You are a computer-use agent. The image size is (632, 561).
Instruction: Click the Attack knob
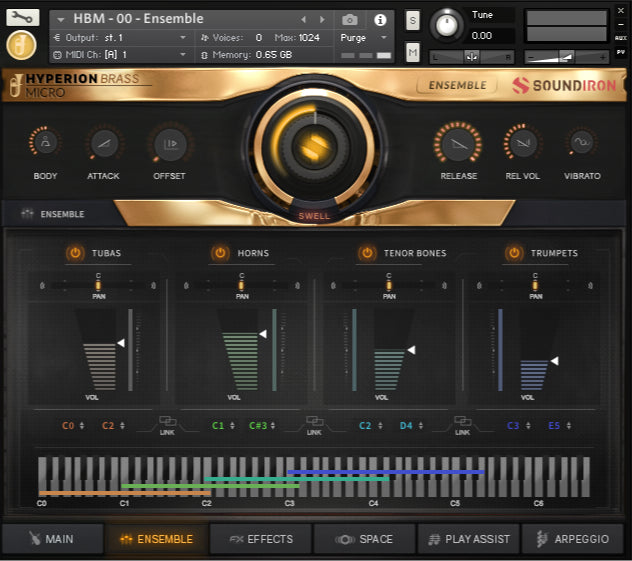[x=104, y=144]
